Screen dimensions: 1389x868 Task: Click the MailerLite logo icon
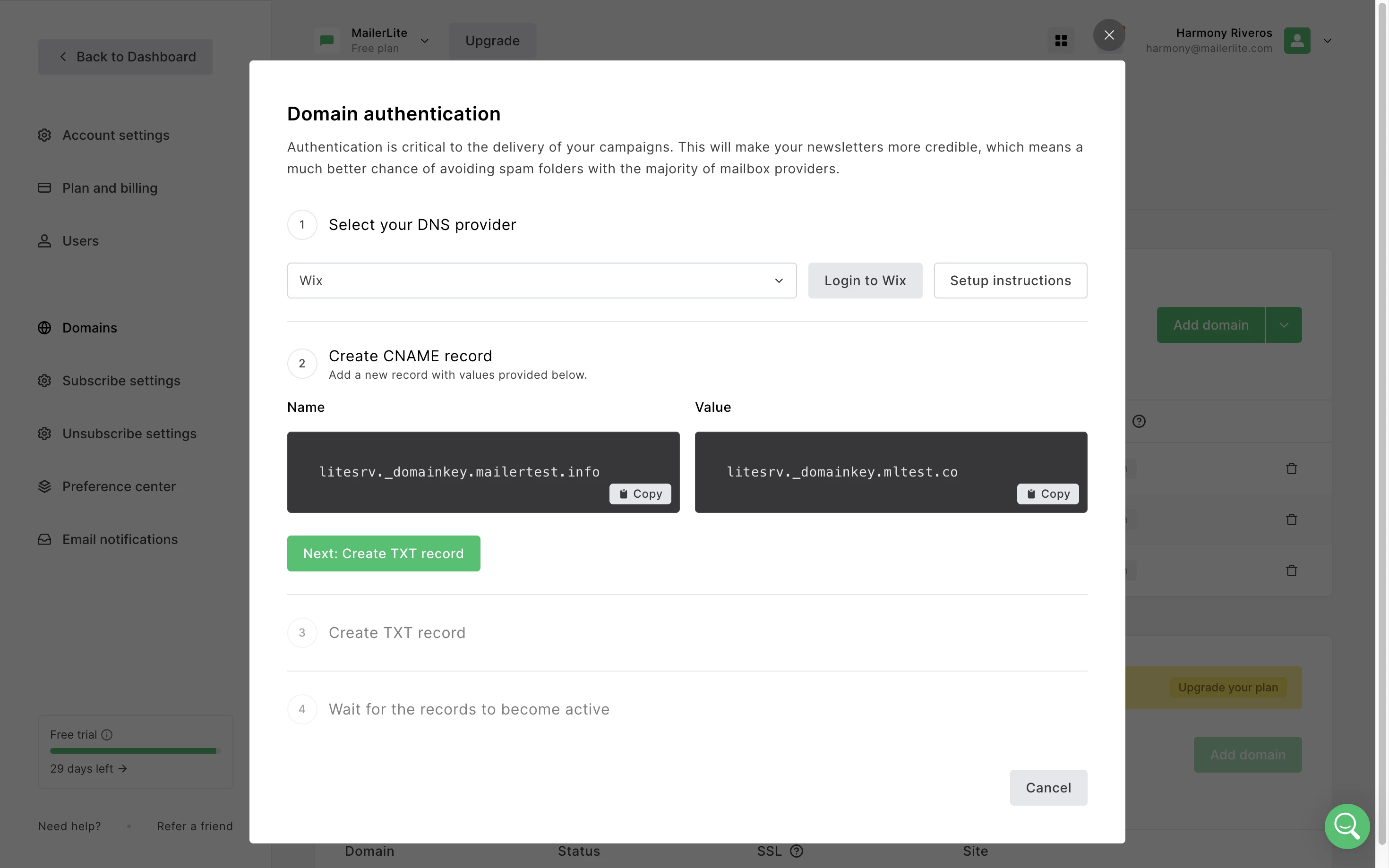(327, 41)
